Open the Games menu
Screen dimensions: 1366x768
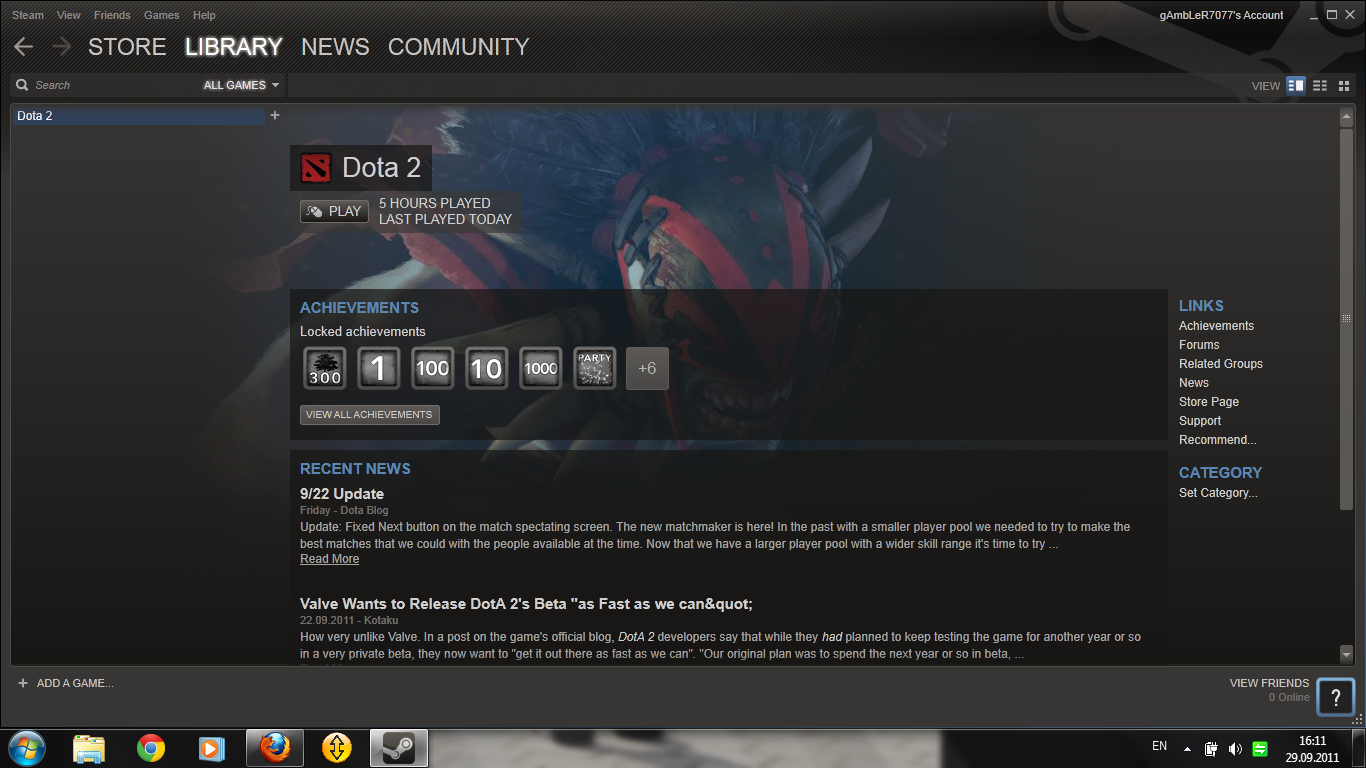click(161, 15)
